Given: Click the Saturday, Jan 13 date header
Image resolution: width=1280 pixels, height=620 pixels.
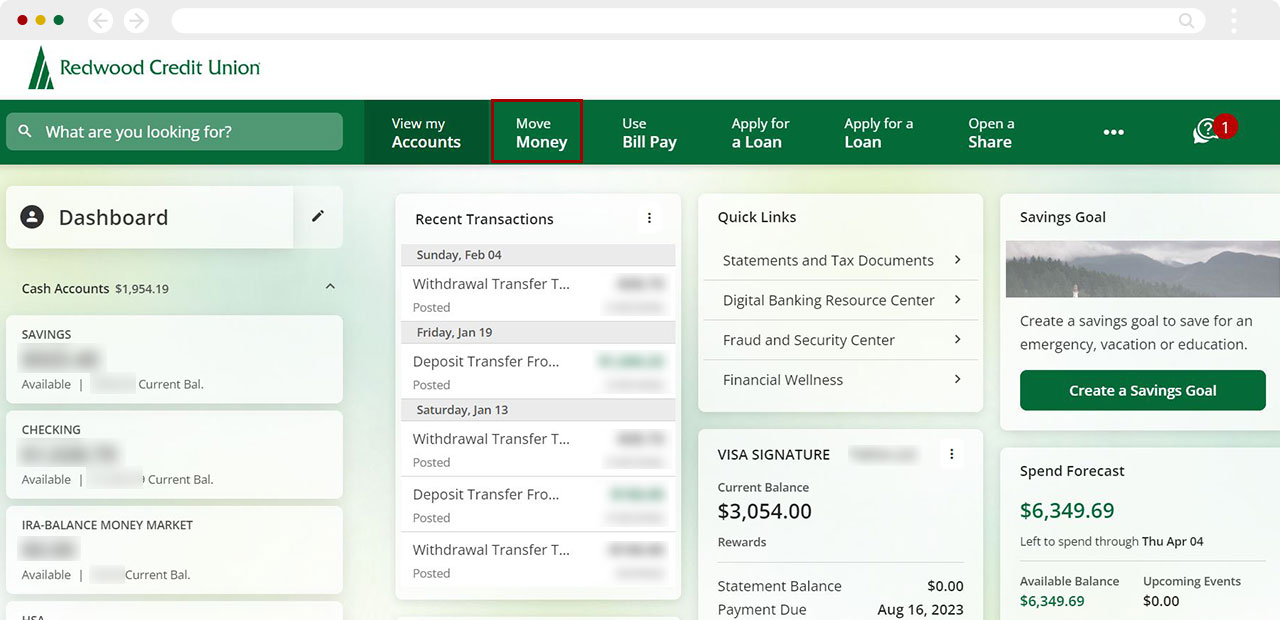Looking at the screenshot, I should [538, 410].
